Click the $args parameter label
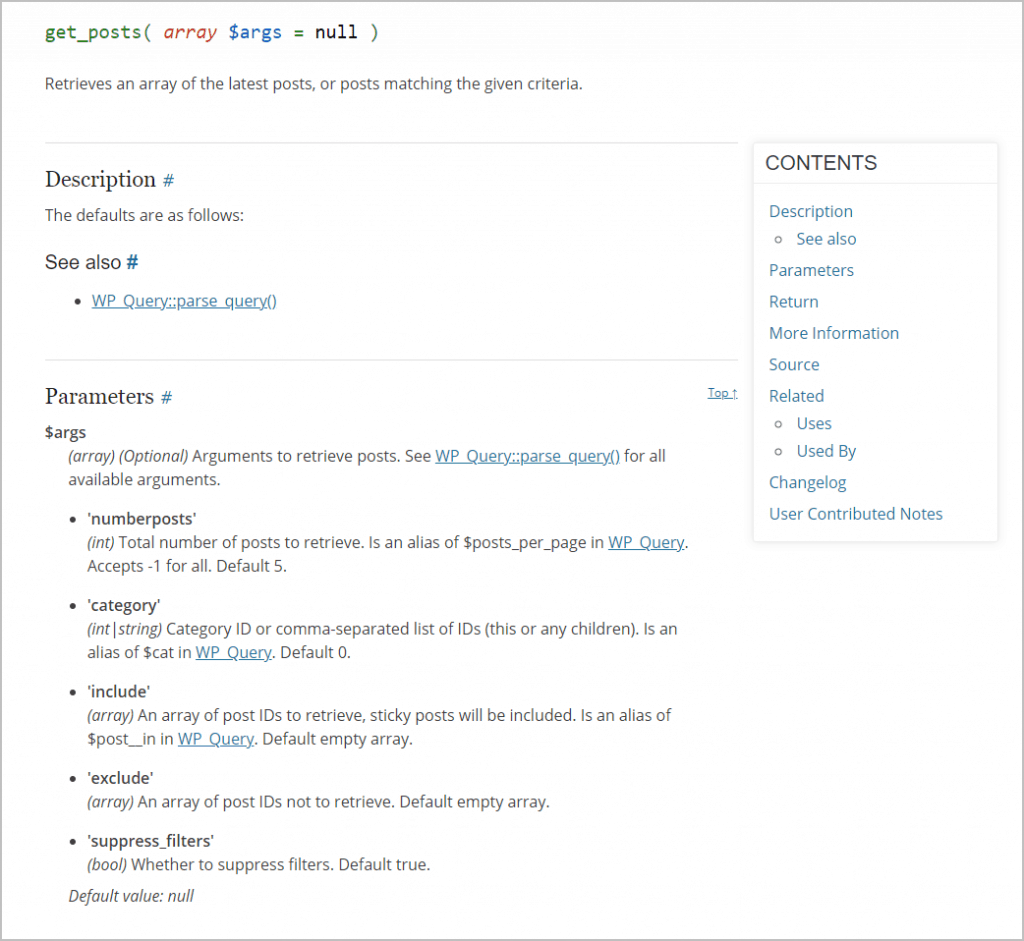Screen dimensions: 1024x941 coord(65,432)
